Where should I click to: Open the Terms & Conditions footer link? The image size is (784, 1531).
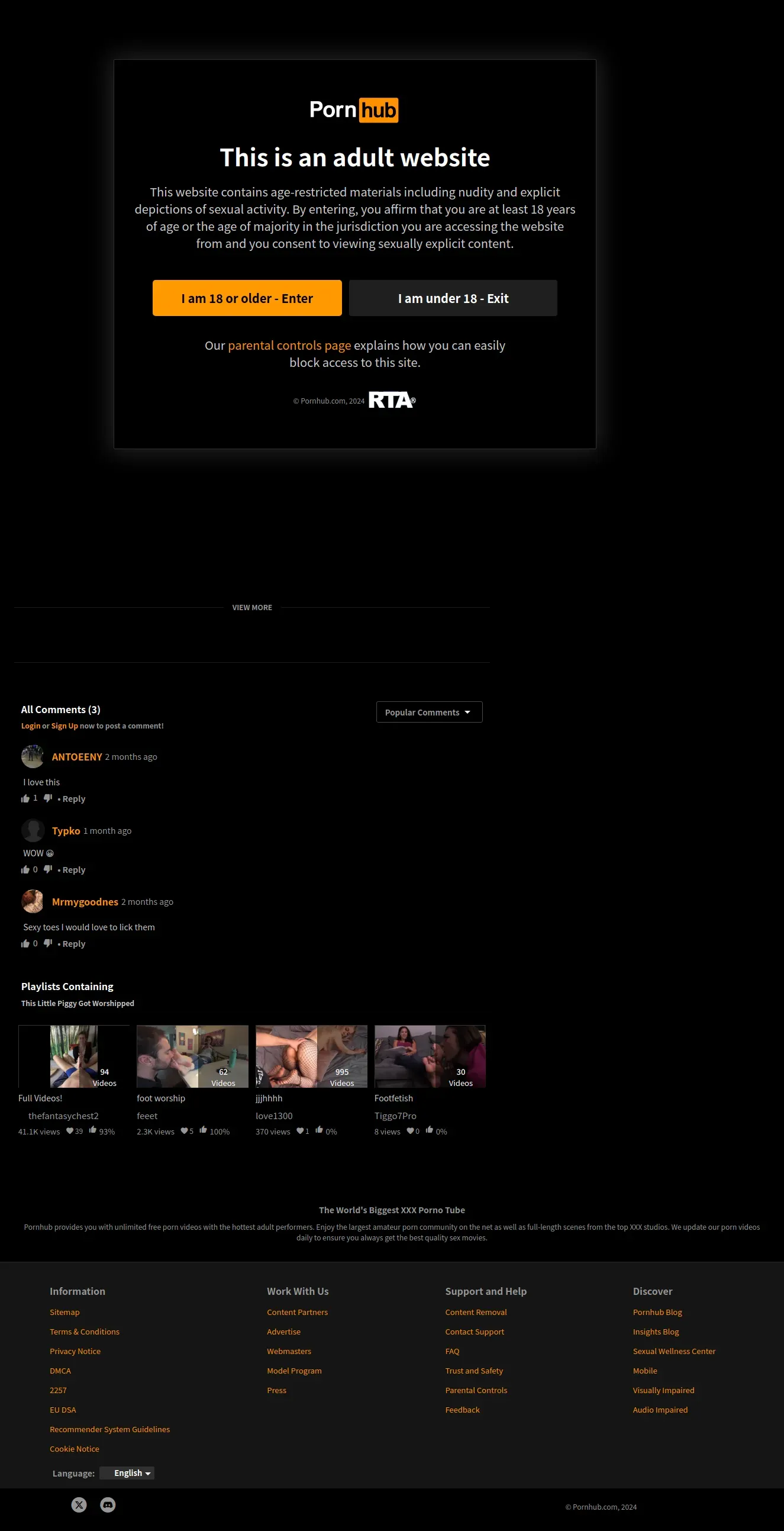(85, 1332)
